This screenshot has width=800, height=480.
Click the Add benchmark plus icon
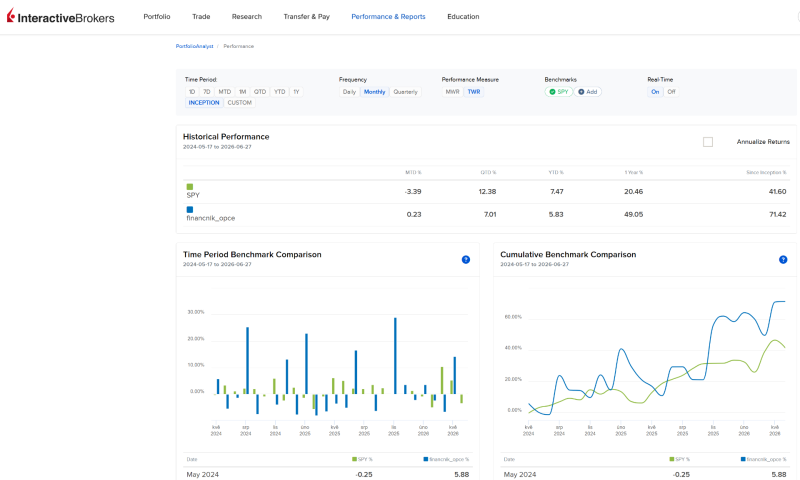(581, 92)
